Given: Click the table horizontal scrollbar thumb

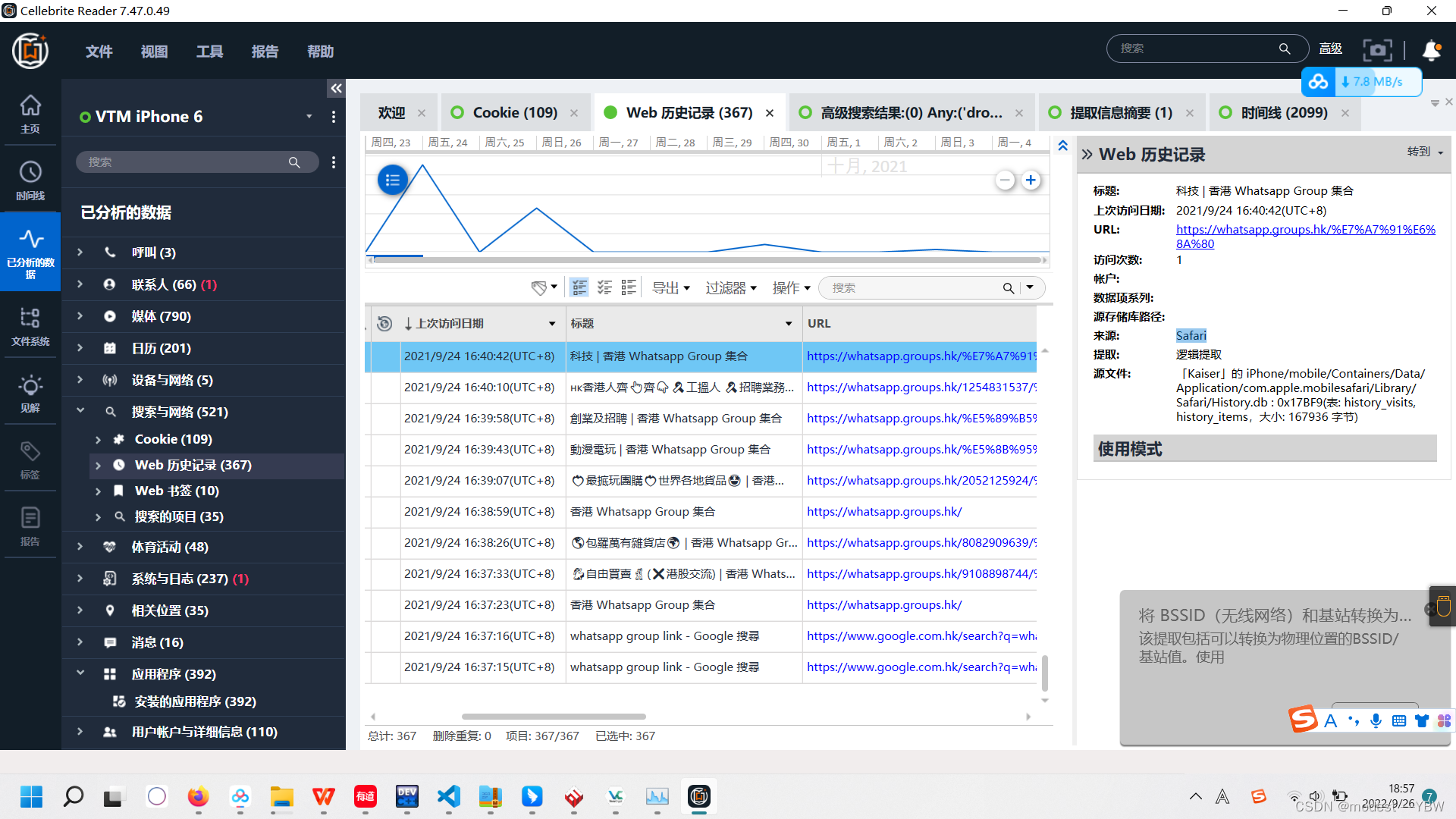Looking at the screenshot, I should pyautogui.click(x=554, y=716).
